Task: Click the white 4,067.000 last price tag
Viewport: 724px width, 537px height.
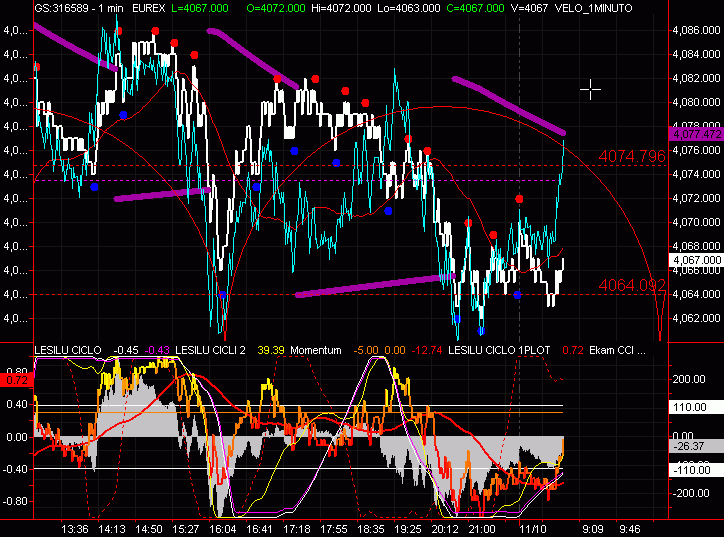Action: click(x=695, y=260)
